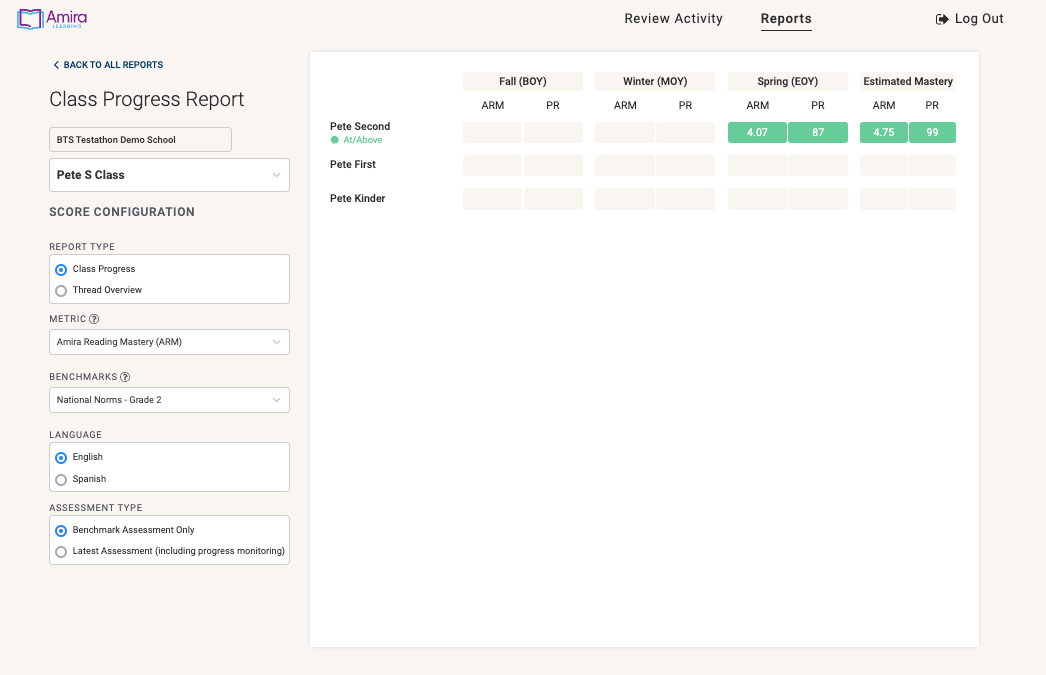Click Pete Second's Spring ARM score 4.07
The height and width of the screenshot is (675, 1046).
pyautogui.click(x=757, y=131)
